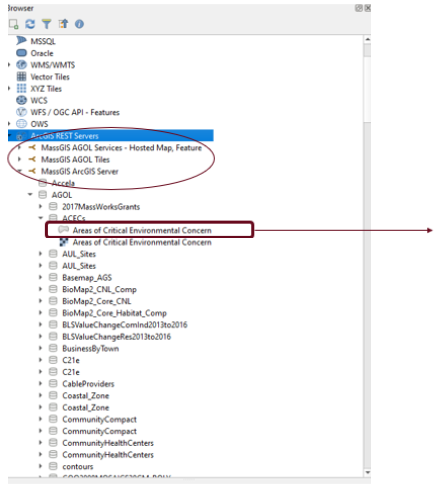Click the AGOL folder database icon
Image resolution: width=438 pixels, height=490 pixels.
(x=43, y=195)
